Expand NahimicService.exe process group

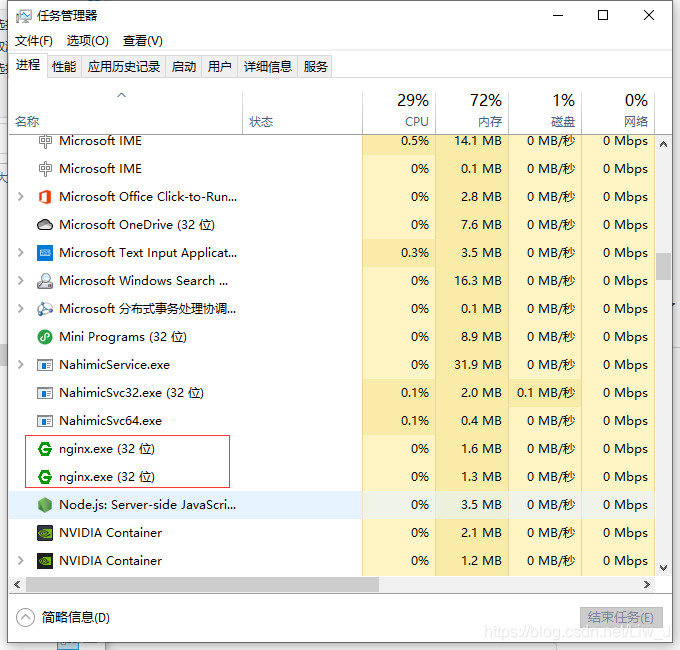[x=20, y=365]
